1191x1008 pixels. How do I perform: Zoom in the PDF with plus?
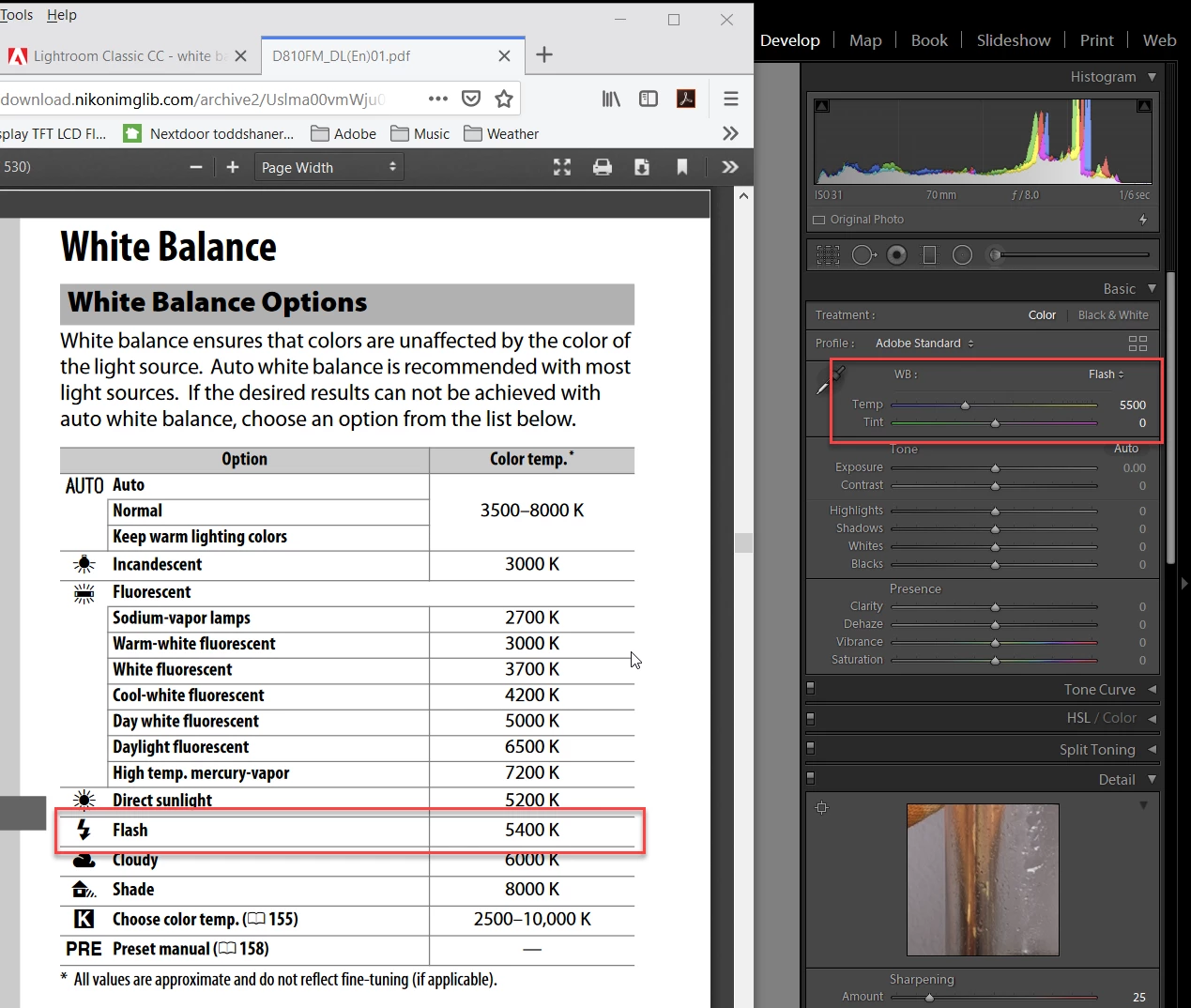point(233,167)
